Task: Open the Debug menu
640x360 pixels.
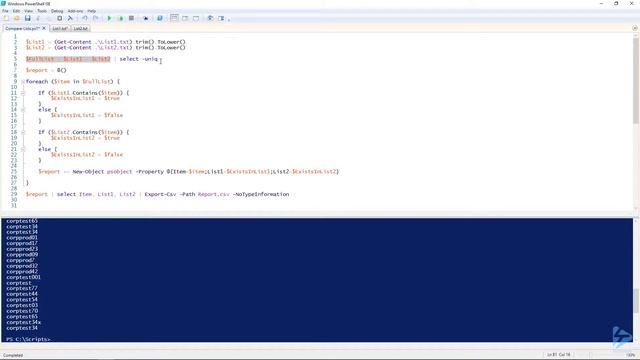Action: point(57,11)
